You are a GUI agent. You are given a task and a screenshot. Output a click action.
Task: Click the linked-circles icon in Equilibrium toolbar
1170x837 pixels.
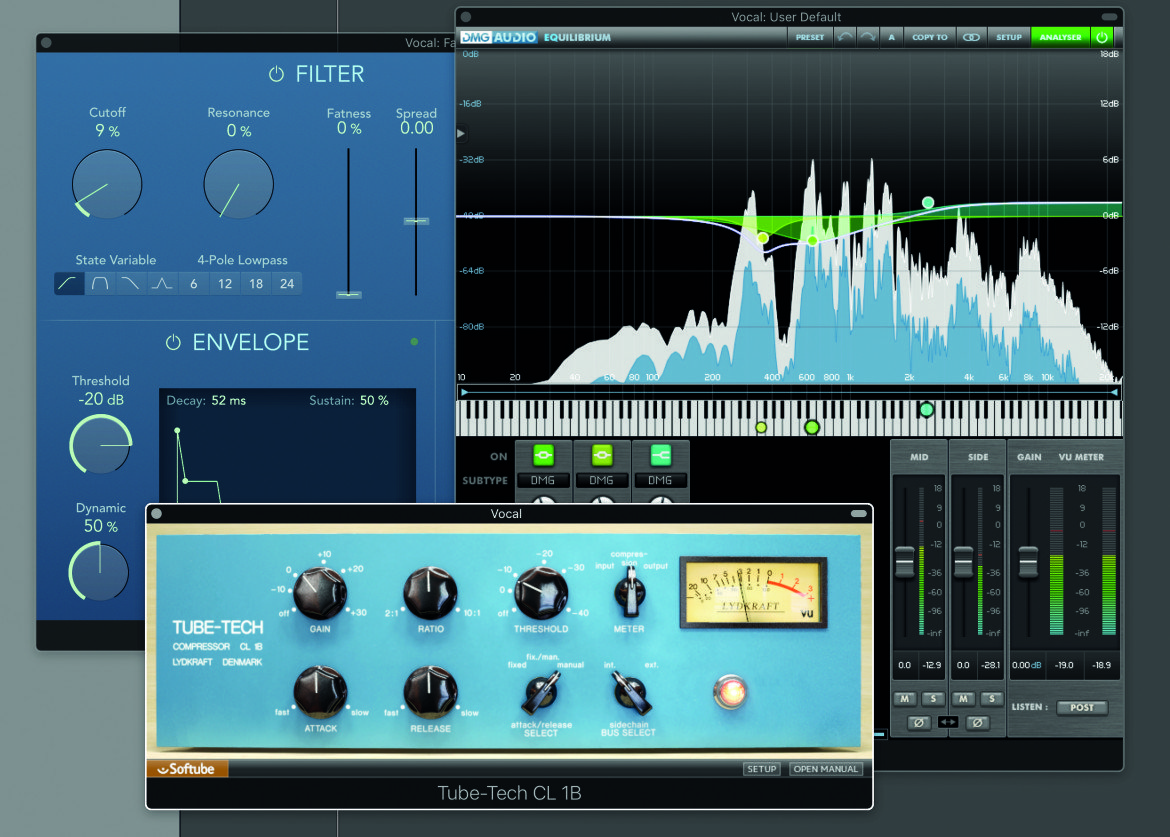coord(971,37)
